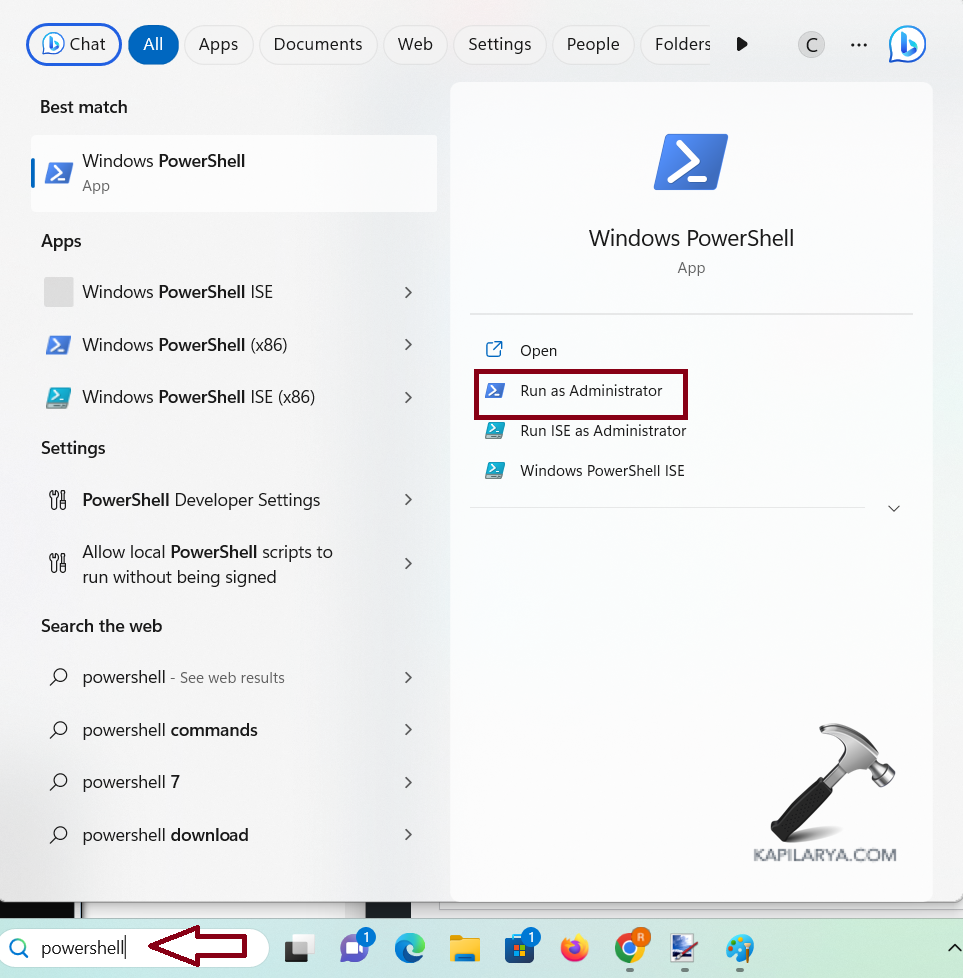
Task: Open File Explorer from taskbar
Action: [x=465, y=949]
